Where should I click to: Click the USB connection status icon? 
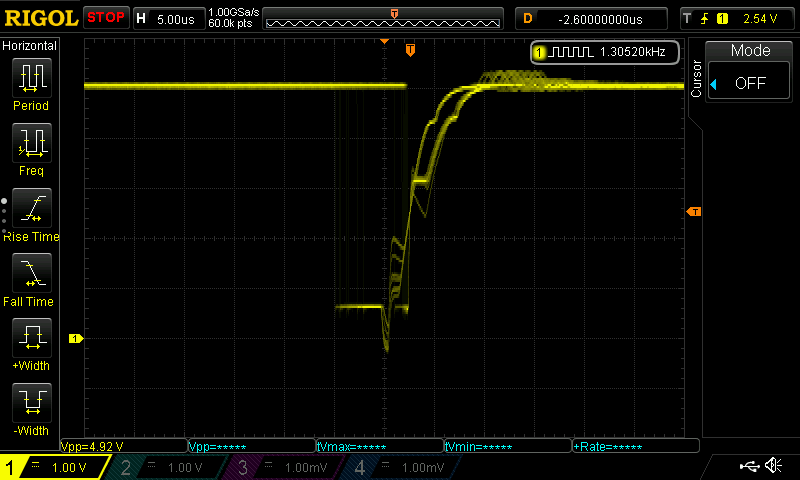tap(749, 466)
